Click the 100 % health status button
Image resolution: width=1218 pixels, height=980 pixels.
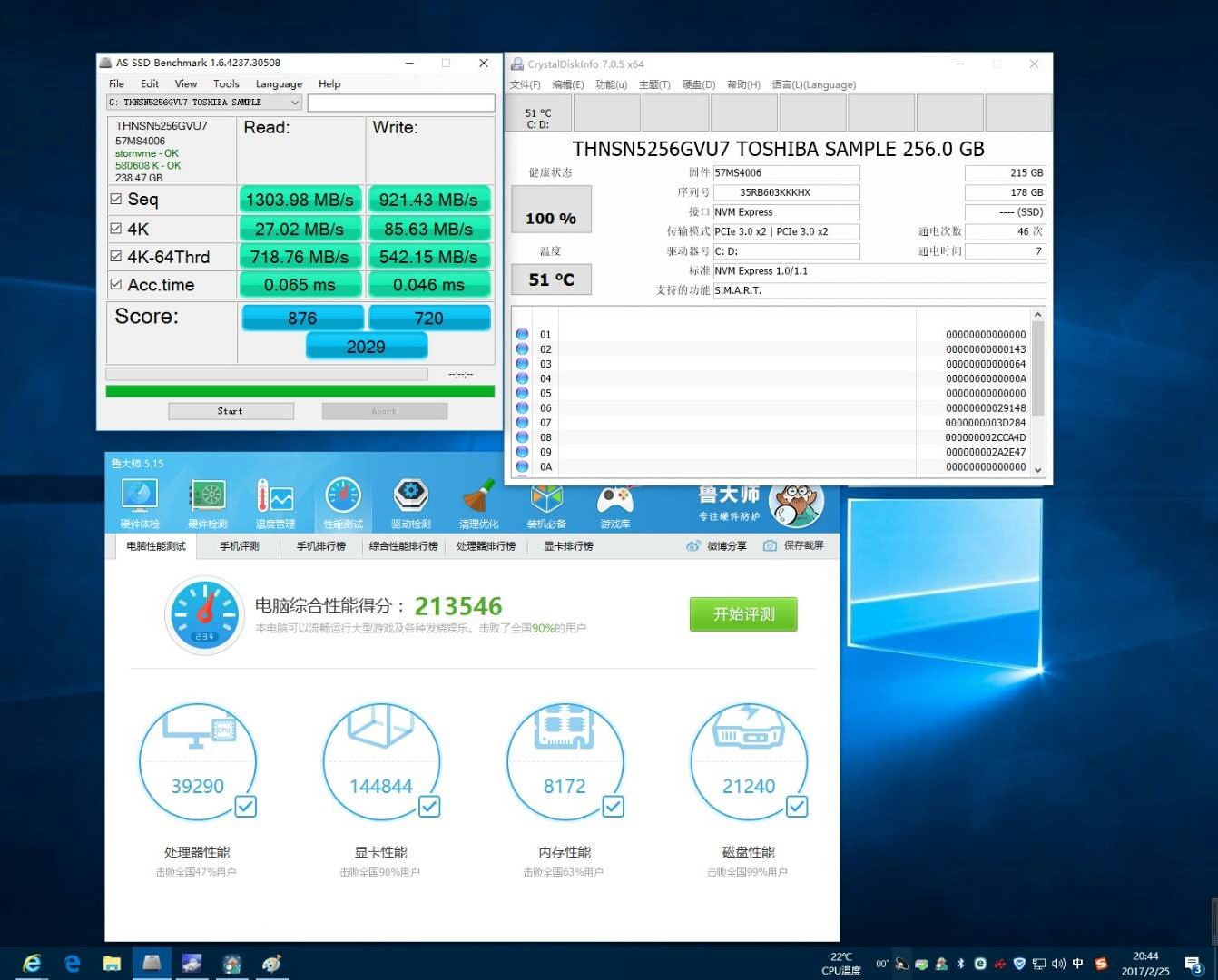552,210
